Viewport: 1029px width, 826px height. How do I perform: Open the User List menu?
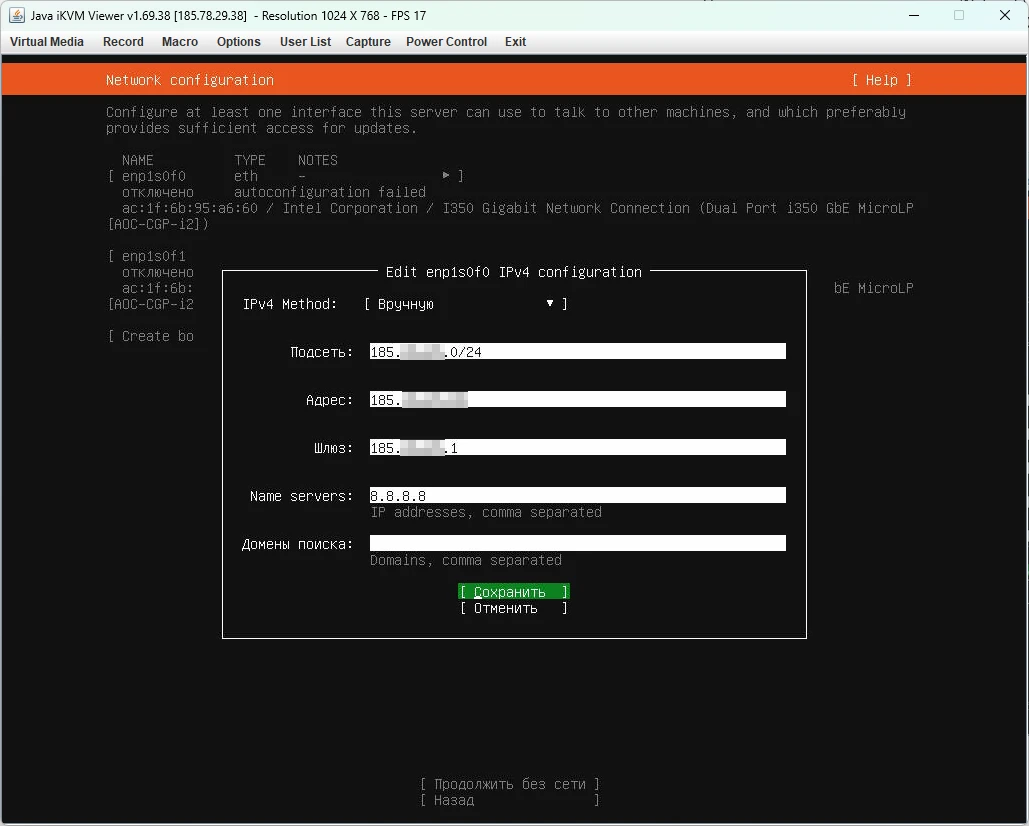pyautogui.click(x=305, y=42)
